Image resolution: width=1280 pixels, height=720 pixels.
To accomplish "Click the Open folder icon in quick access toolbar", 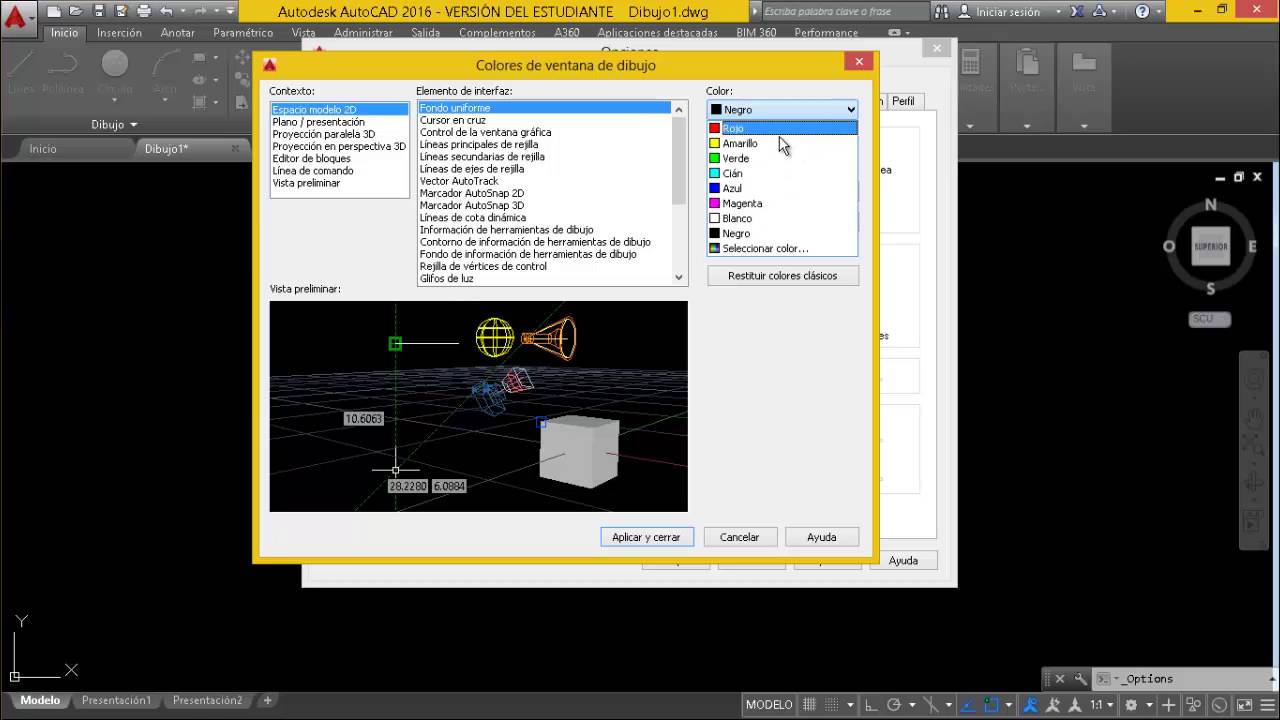I will [76, 12].
